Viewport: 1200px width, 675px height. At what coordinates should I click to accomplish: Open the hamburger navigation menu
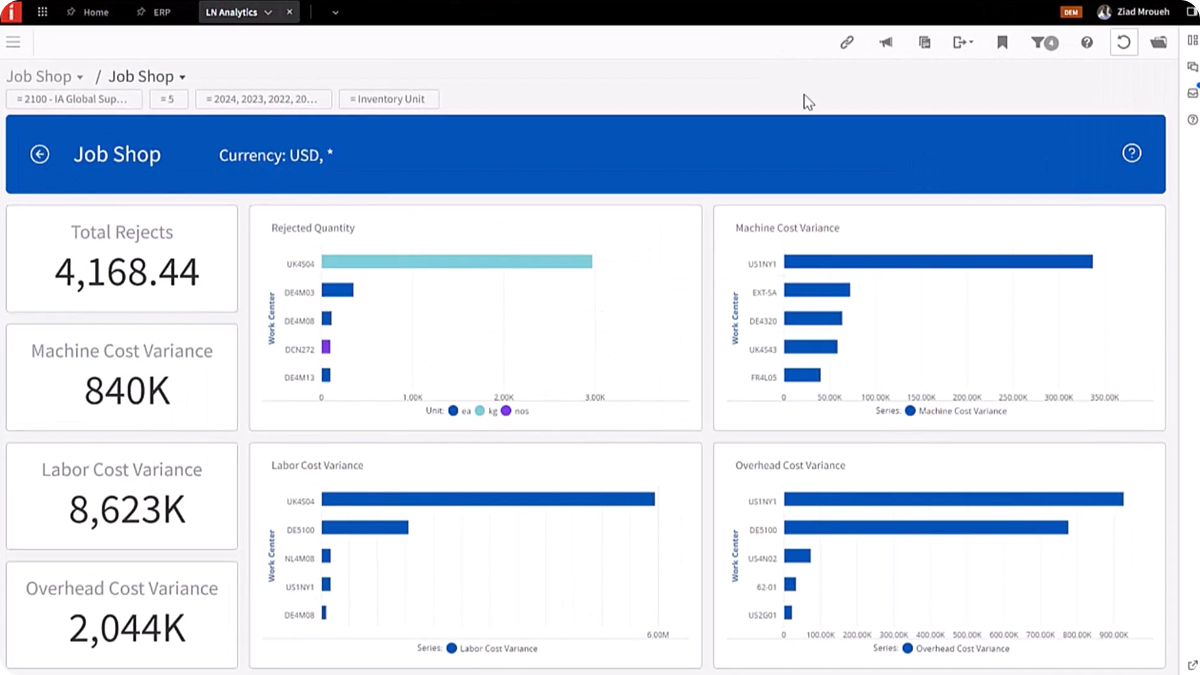[13, 42]
